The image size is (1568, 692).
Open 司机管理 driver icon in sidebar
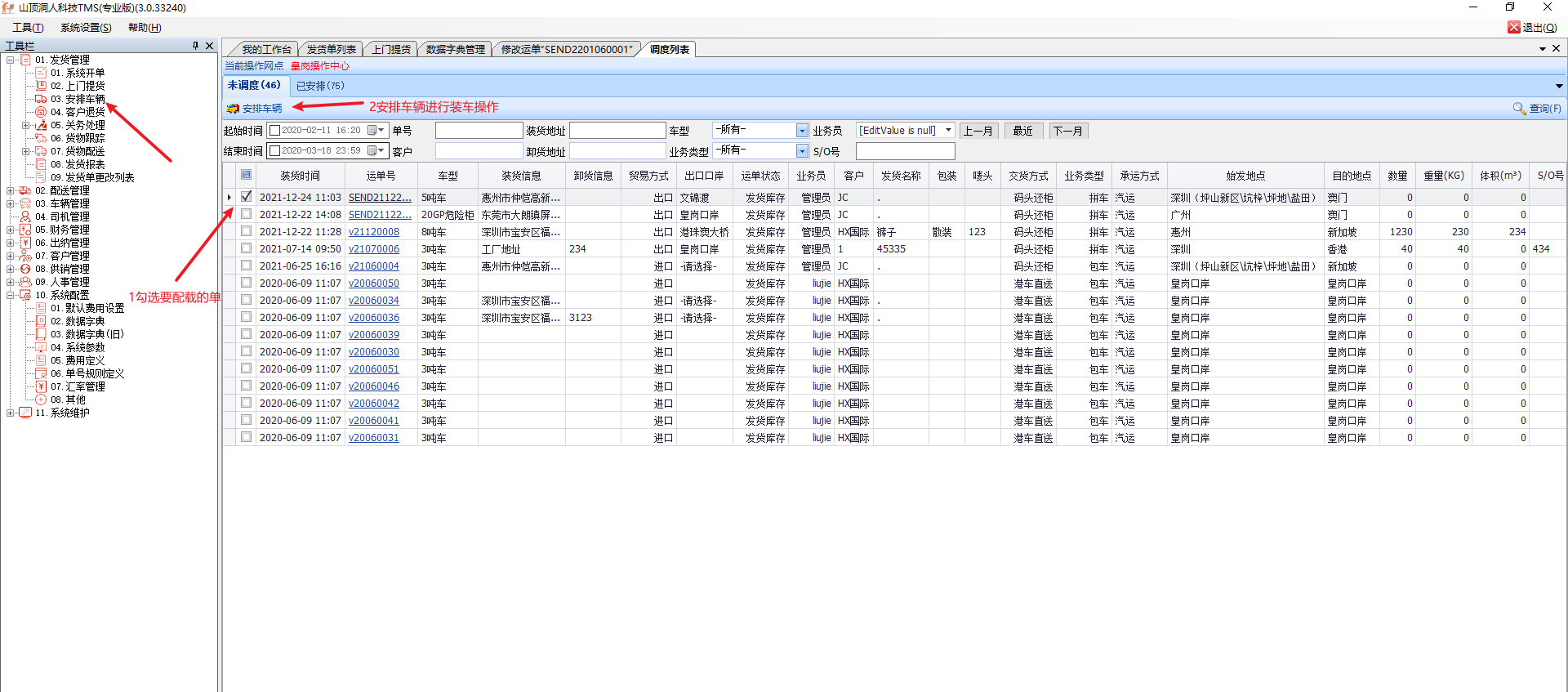click(25, 217)
